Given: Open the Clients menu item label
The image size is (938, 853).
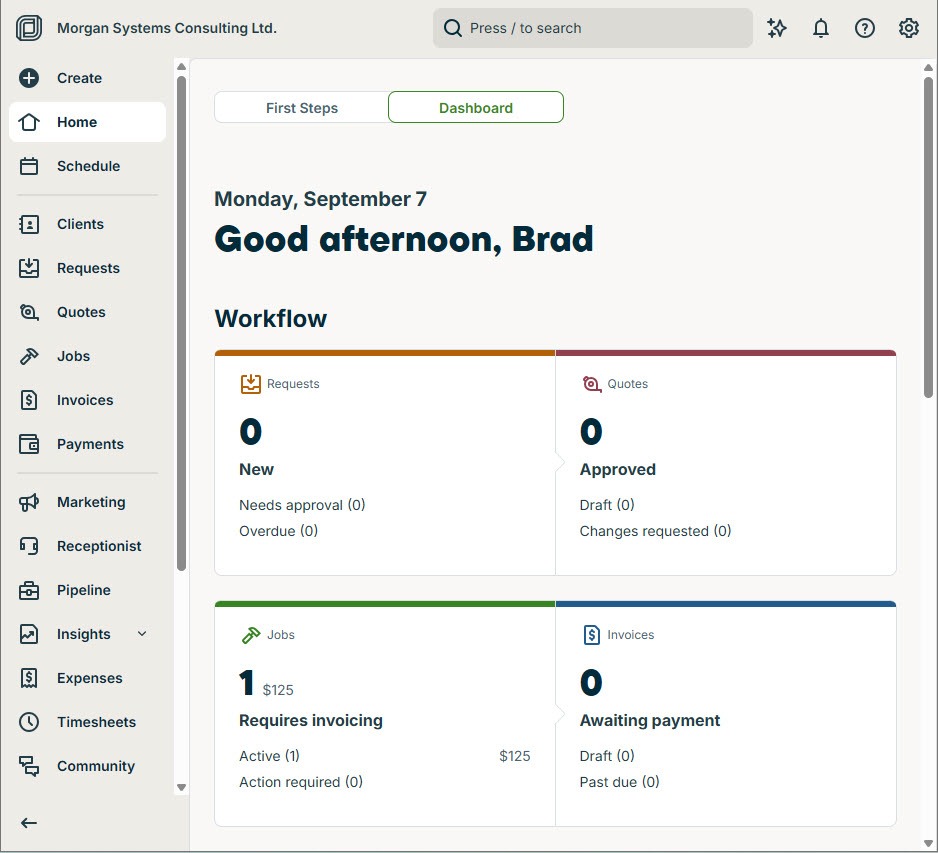Looking at the screenshot, I should [x=80, y=224].
